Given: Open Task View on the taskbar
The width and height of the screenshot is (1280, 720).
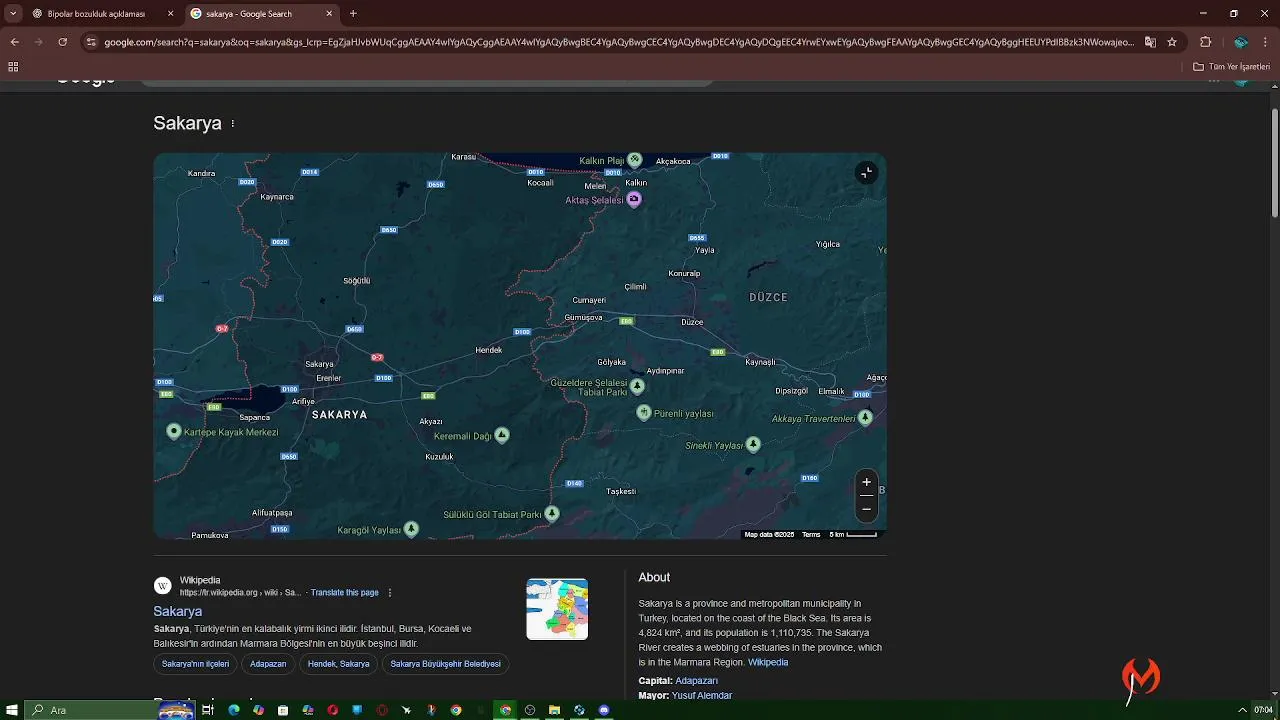Looking at the screenshot, I should coord(208,710).
